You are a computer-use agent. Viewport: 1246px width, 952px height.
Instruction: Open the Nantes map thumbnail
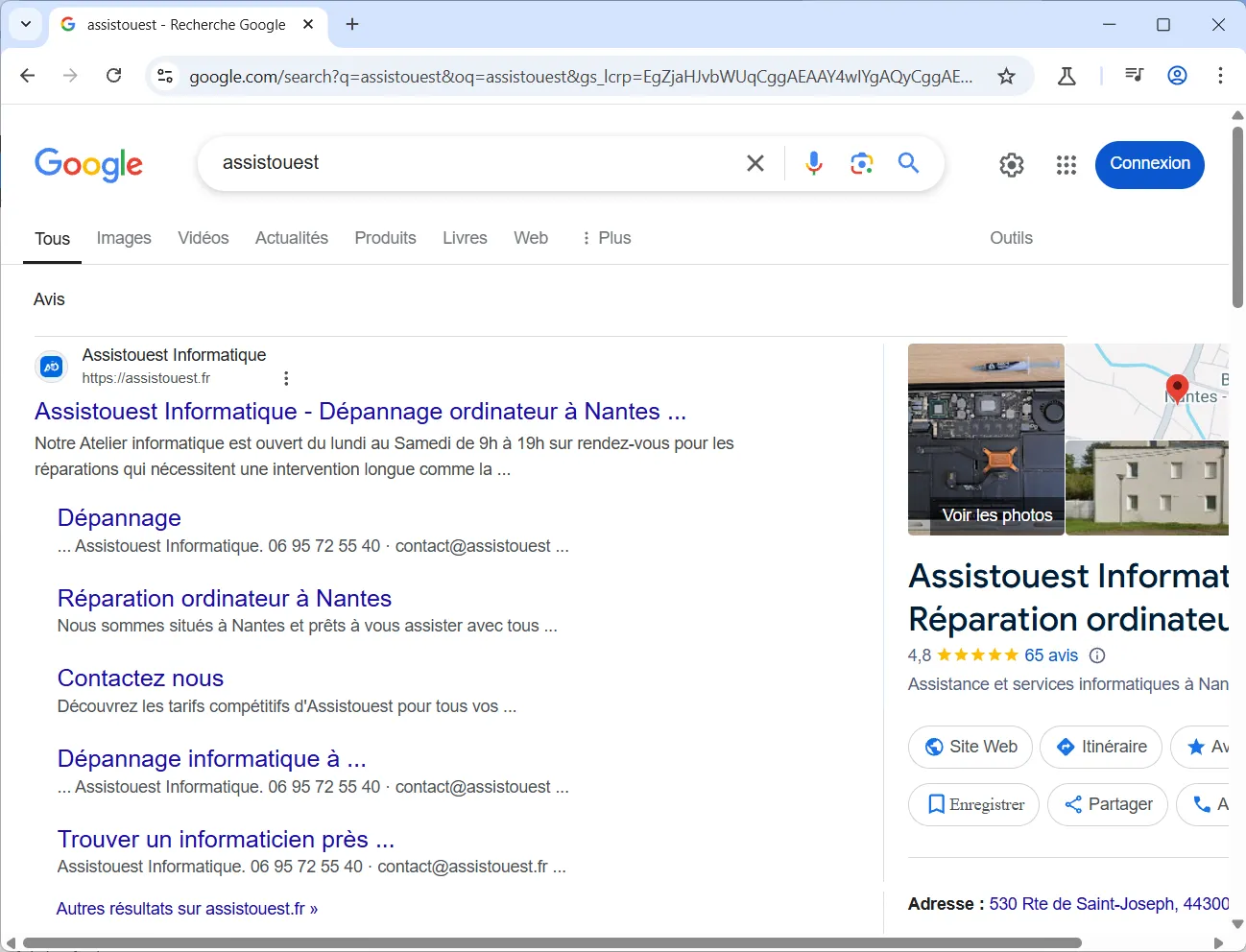[1147, 392]
